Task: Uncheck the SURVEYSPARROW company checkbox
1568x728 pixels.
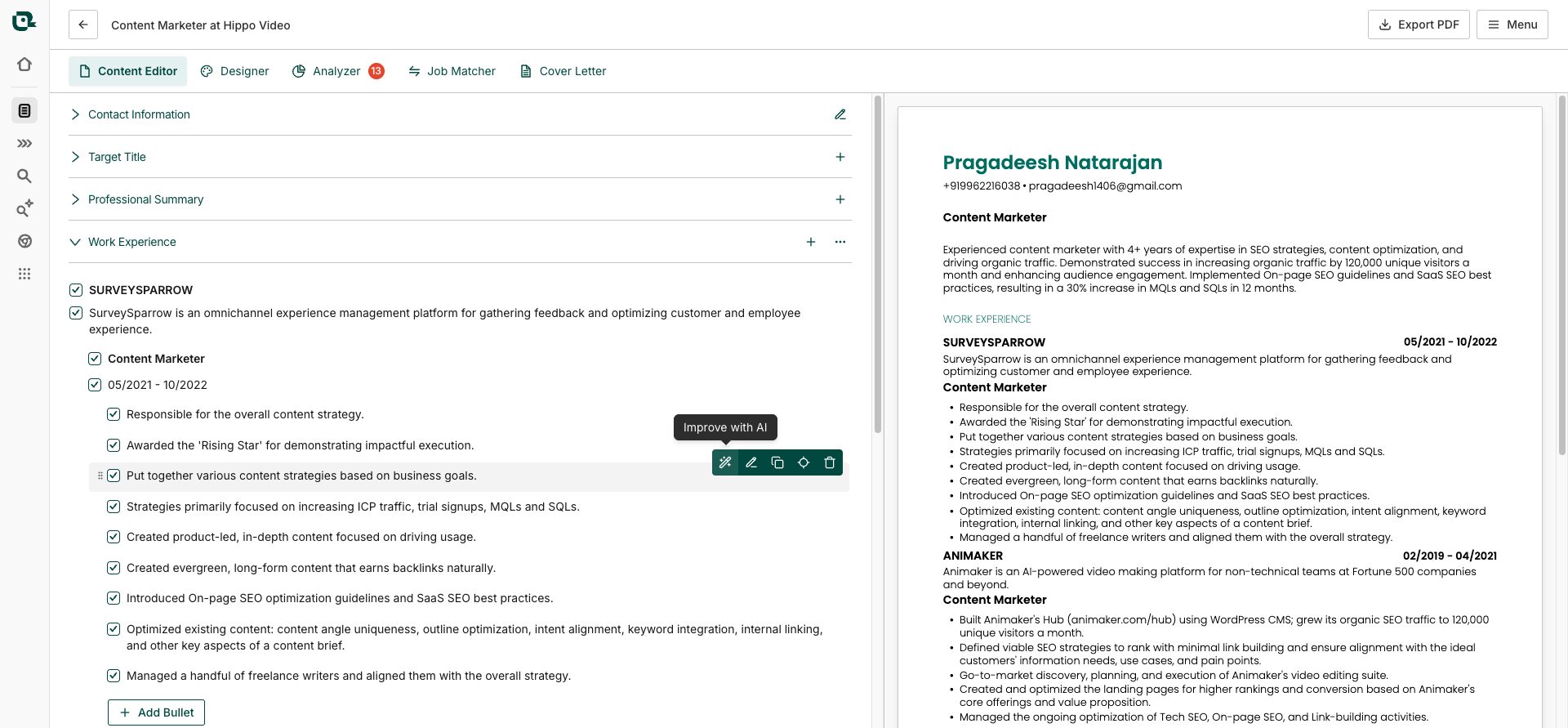Action: coord(76,290)
